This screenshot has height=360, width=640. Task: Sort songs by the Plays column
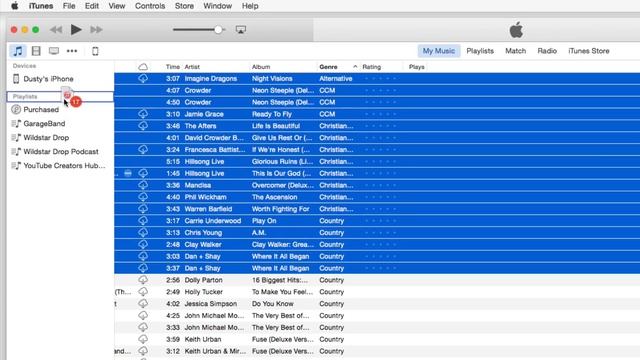point(417,67)
